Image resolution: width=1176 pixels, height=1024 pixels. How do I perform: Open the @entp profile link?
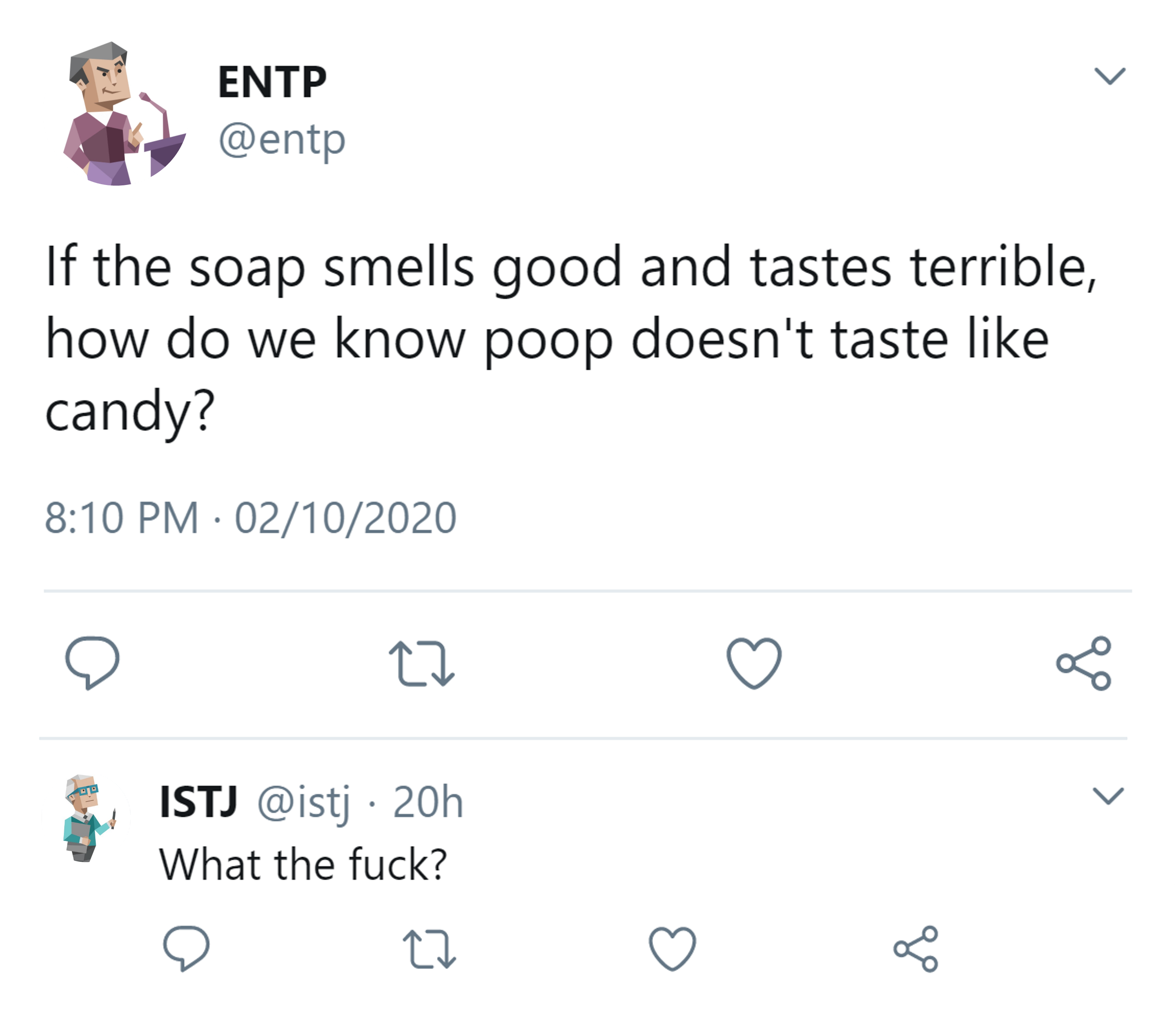click(x=281, y=138)
